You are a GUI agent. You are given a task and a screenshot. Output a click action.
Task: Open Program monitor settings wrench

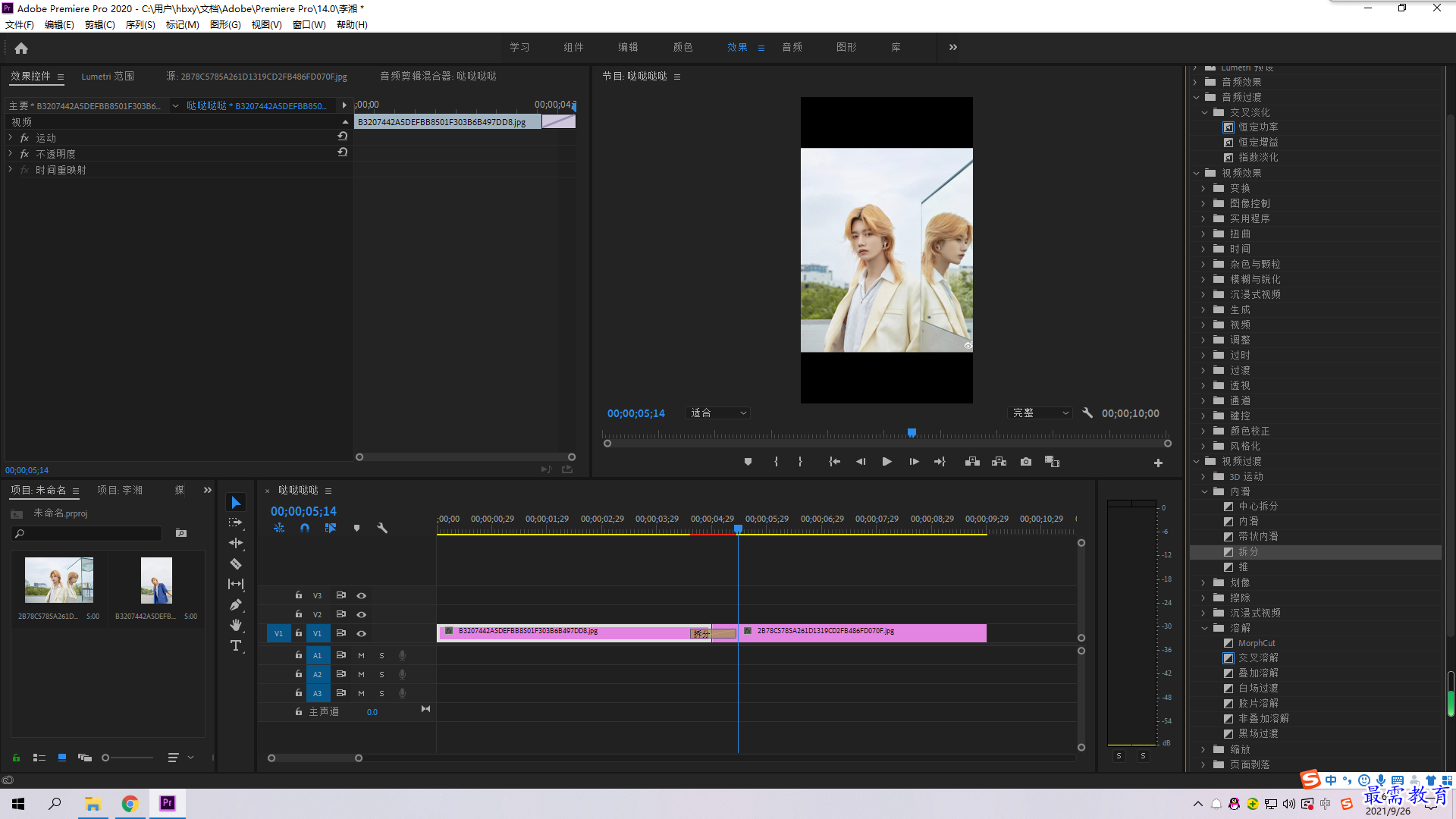[1087, 413]
